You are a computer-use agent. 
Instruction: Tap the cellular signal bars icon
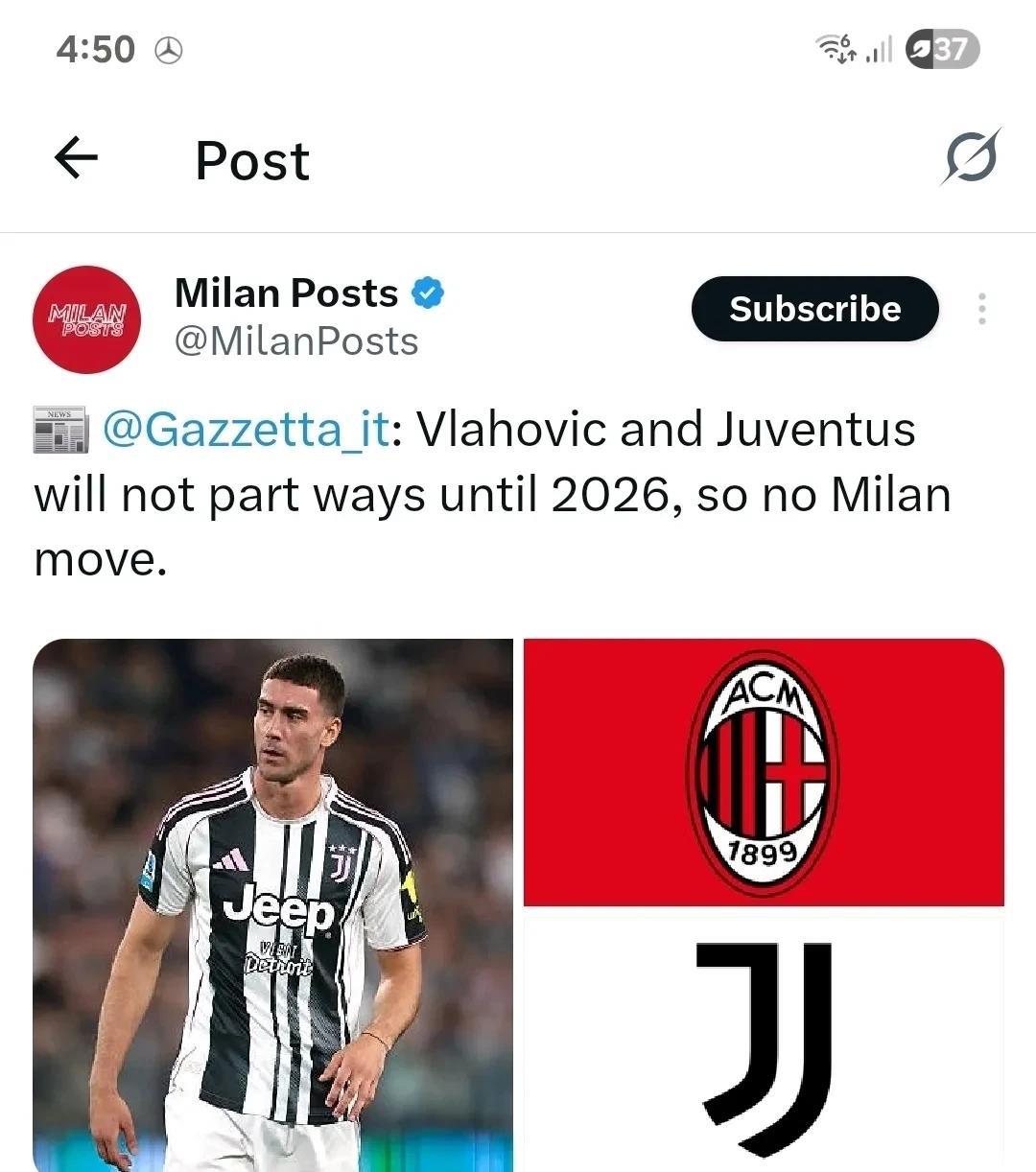click(878, 49)
